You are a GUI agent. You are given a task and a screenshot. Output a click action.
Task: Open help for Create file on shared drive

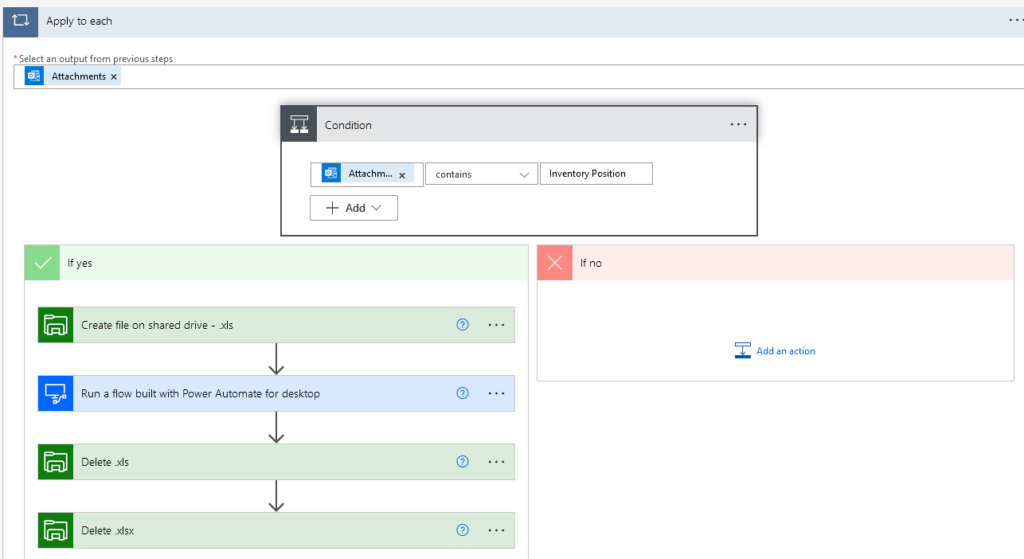[x=462, y=325]
